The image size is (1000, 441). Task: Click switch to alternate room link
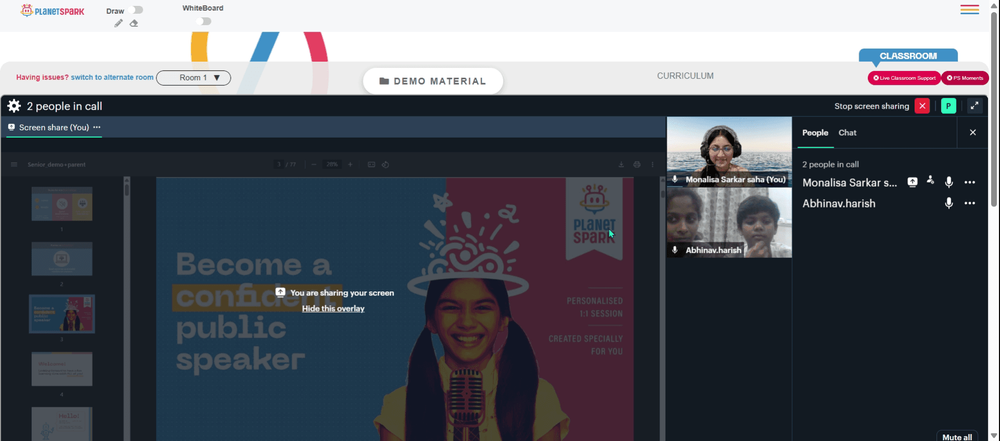[x=112, y=77]
